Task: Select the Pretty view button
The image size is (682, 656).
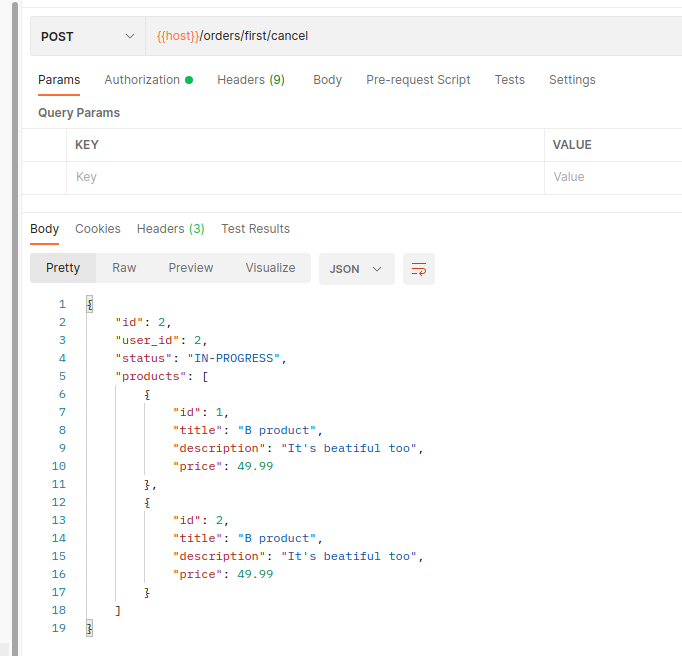Action: click(x=63, y=268)
